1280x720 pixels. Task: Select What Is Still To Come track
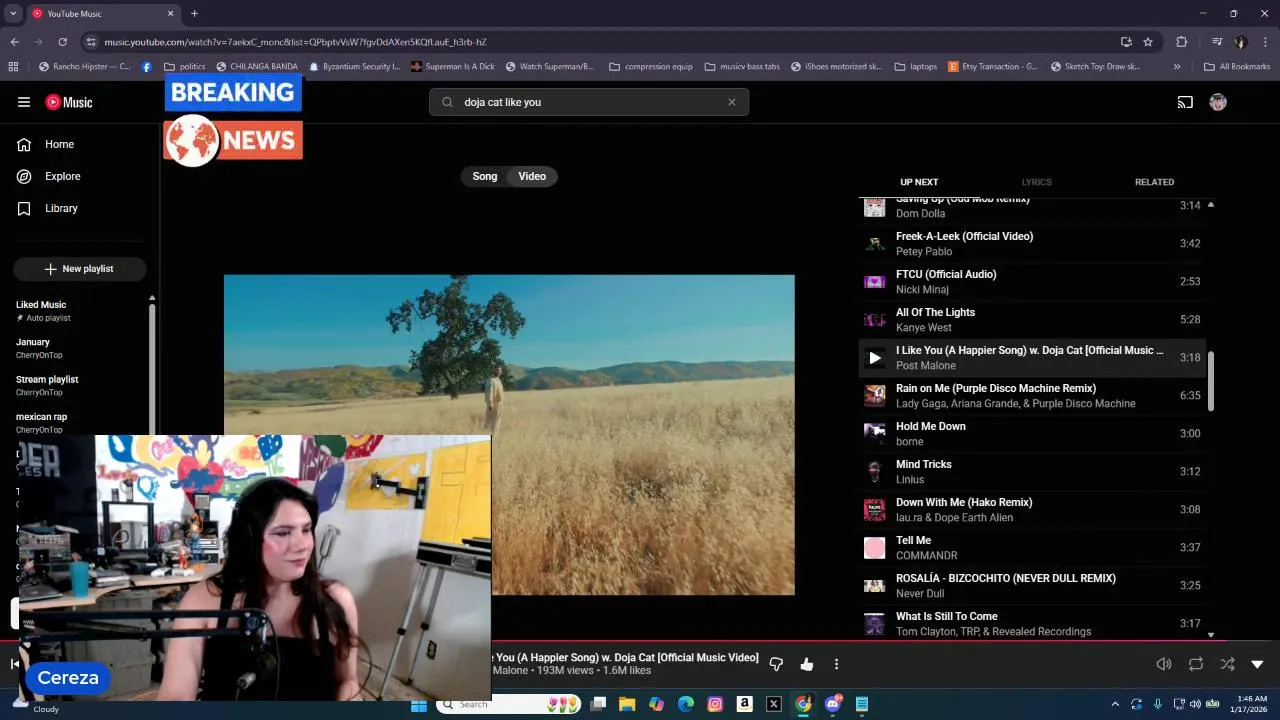click(x=1032, y=624)
